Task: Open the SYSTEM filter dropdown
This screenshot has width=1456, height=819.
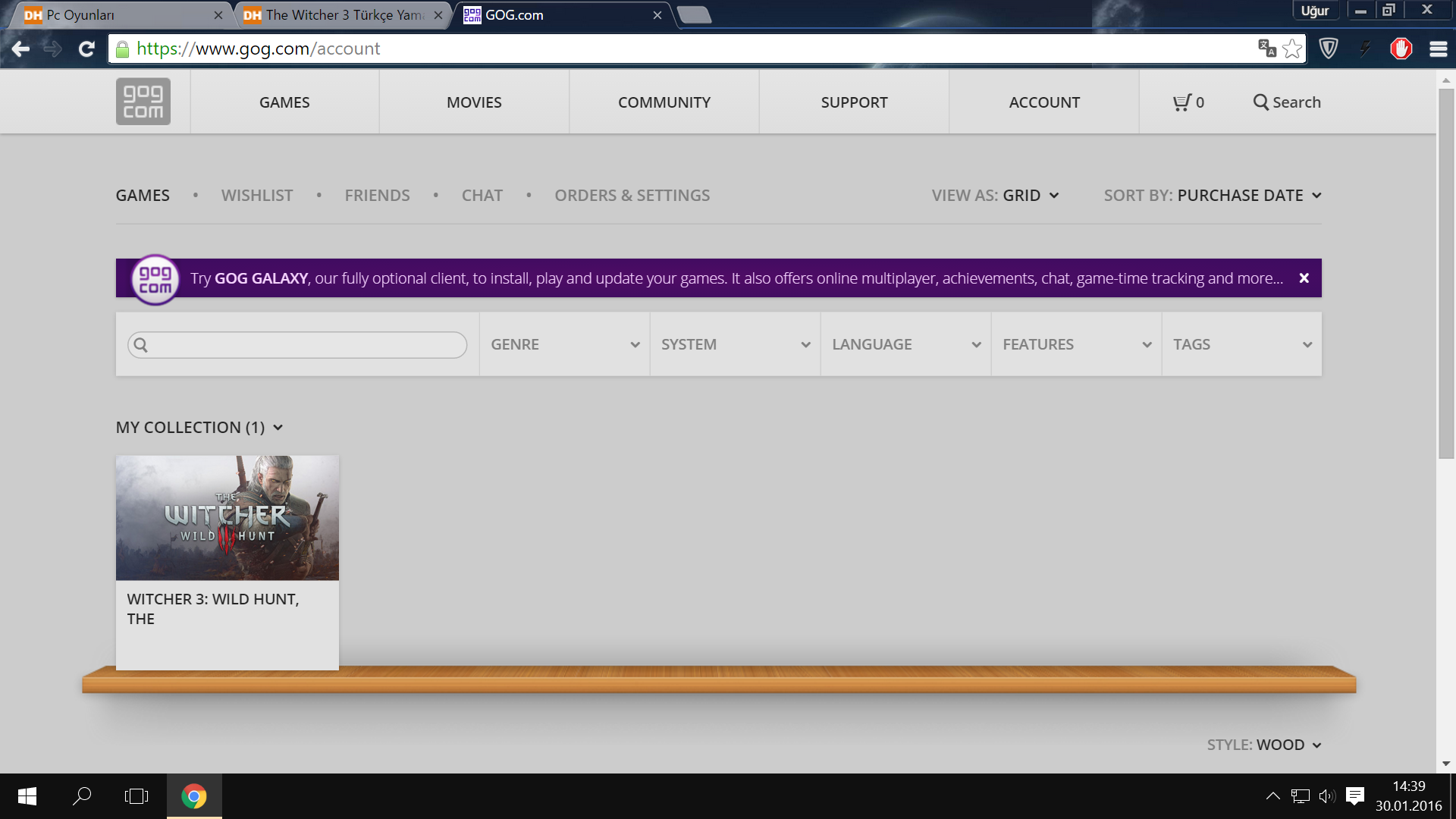Action: [736, 344]
